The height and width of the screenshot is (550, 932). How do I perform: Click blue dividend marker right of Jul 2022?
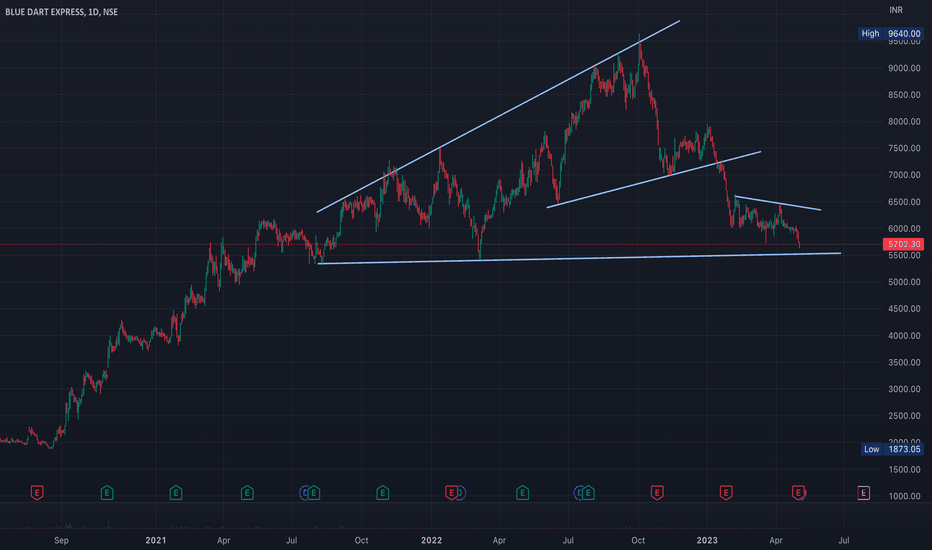pos(578,492)
